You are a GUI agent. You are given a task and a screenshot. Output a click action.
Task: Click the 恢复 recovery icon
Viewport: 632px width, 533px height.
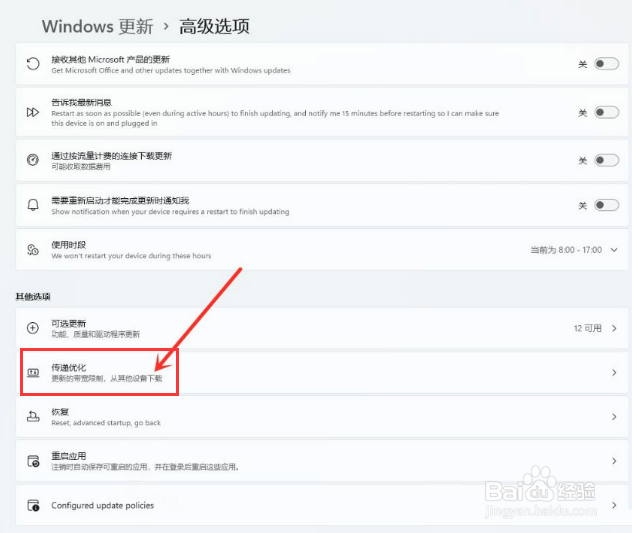tap(33, 416)
